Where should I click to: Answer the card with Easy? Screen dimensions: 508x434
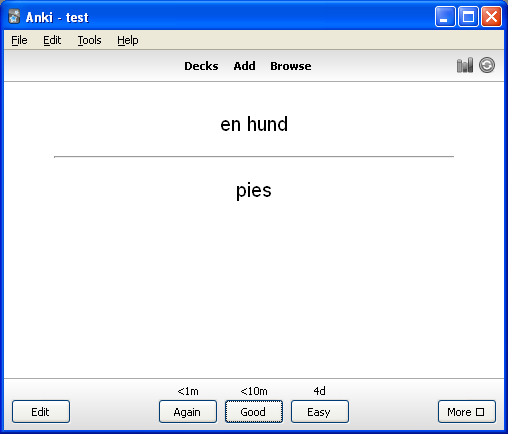coord(320,412)
